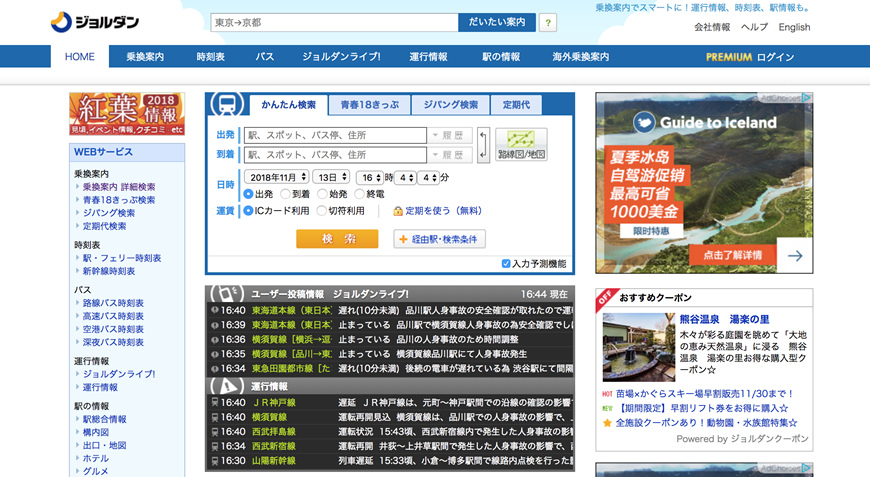870x477 pixels.
Task: Open the 熊谷温泉 湯楽の里 coupon title
Action: click(725, 319)
